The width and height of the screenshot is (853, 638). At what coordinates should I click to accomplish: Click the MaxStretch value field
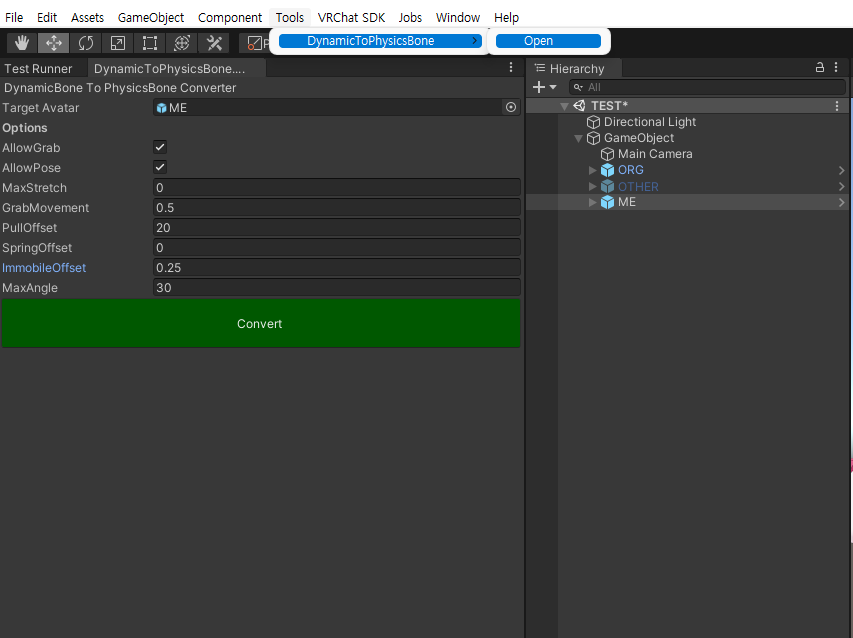[x=337, y=188]
